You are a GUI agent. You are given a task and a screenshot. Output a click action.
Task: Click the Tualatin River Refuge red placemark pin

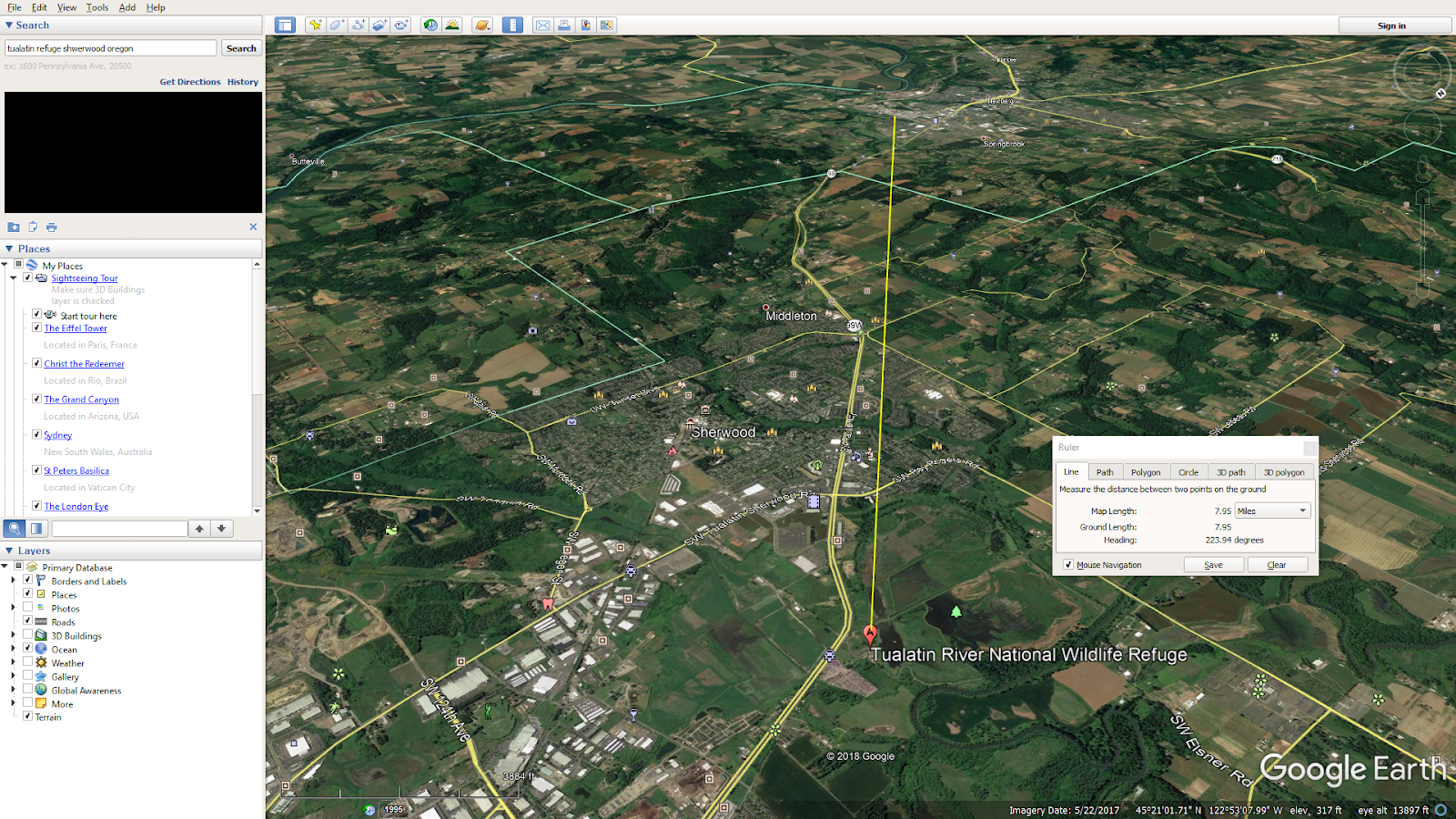870,634
